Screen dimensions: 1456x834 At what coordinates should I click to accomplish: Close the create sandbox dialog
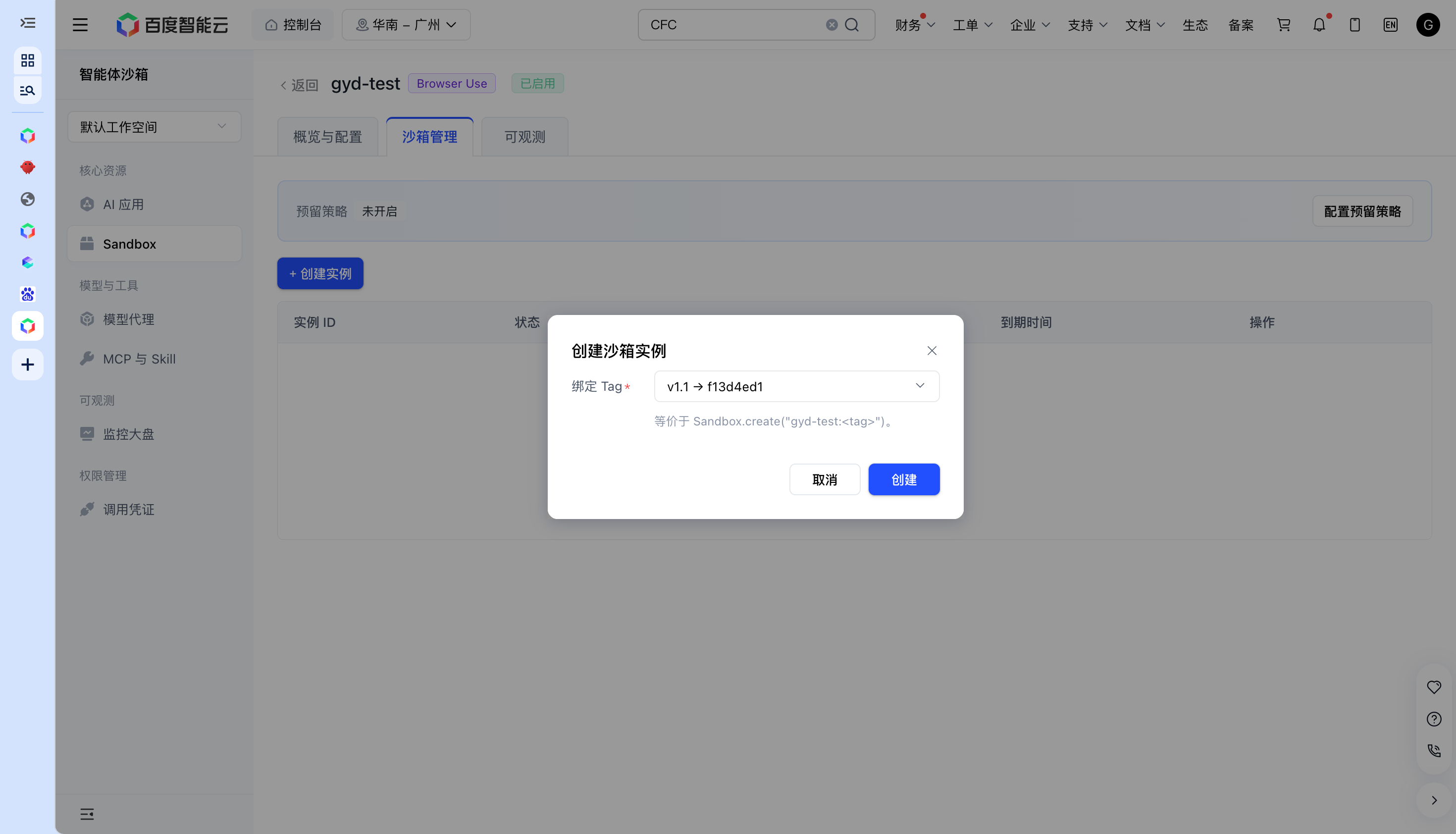(932, 351)
